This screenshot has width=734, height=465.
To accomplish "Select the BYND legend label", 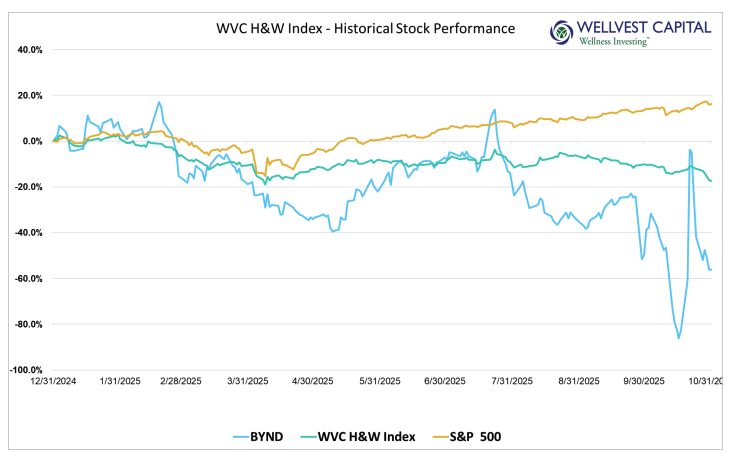I will [x=274, y=437].
